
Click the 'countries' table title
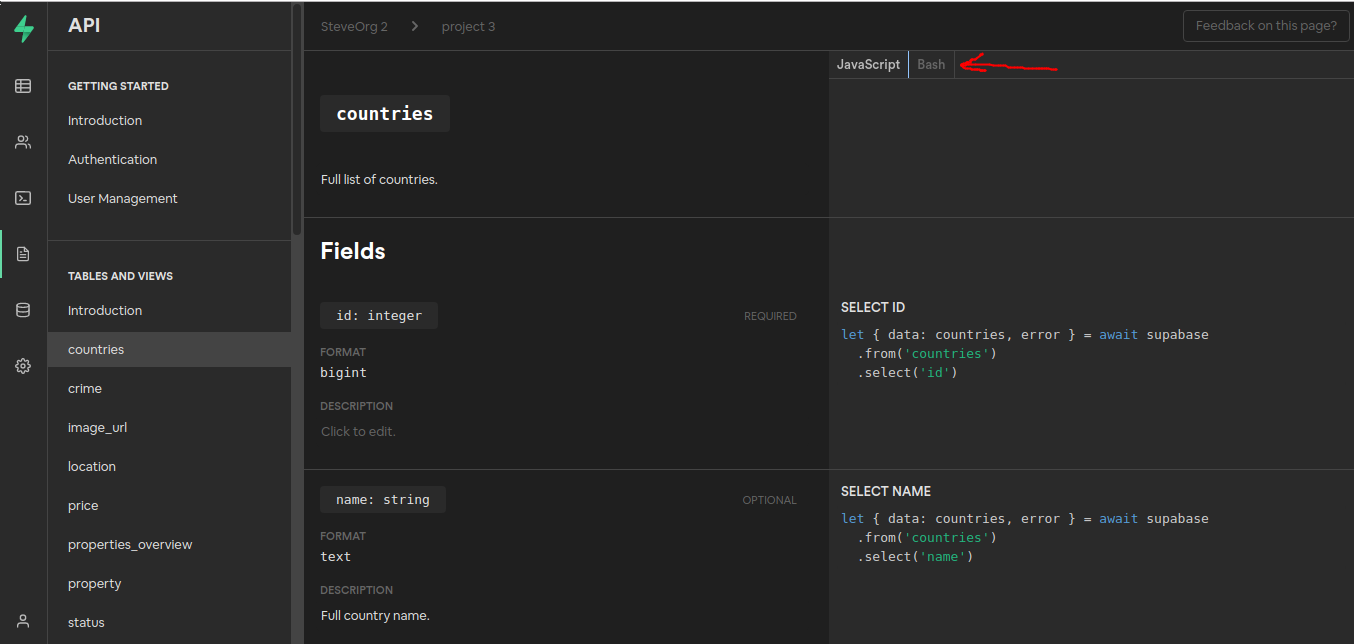point(385,113)
